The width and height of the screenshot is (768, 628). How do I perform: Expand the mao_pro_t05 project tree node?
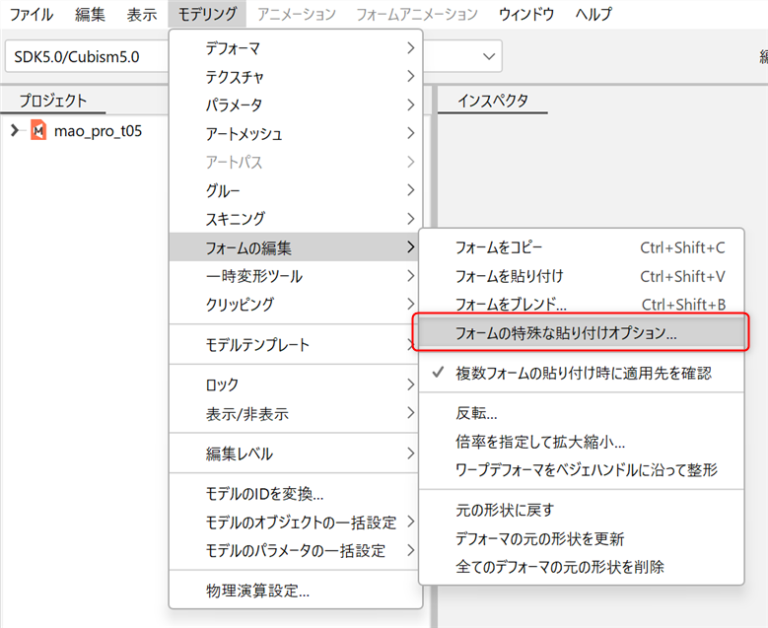14,131
